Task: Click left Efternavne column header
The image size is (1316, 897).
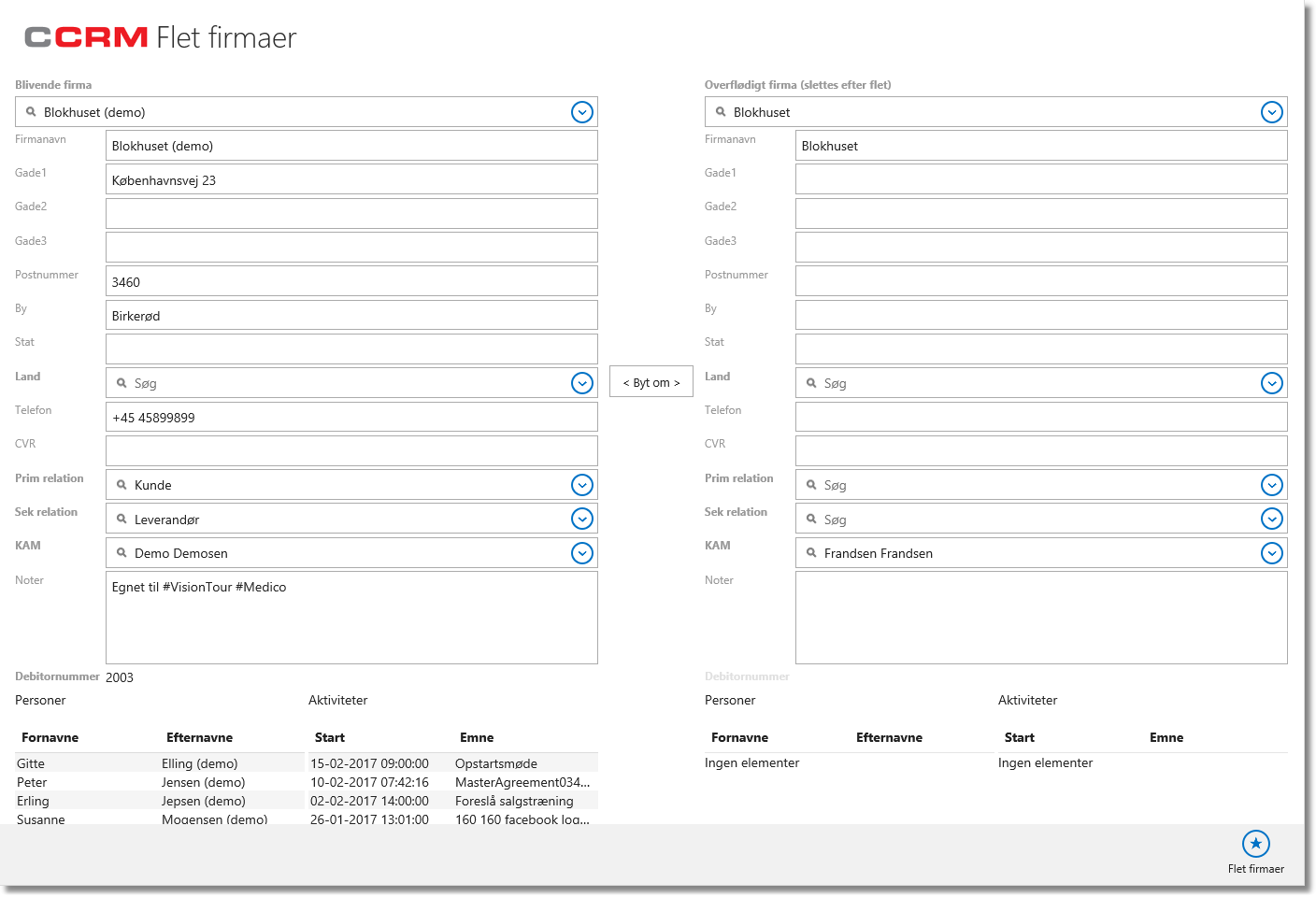Action: [x=199, y=737]
